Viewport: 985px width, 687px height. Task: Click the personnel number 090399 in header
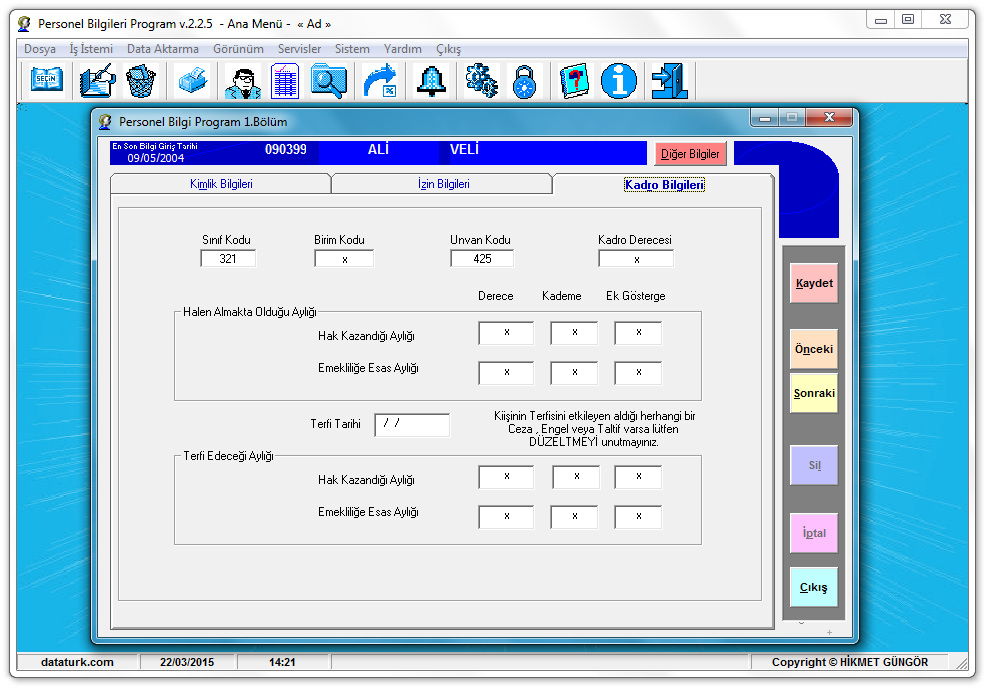(x=286, y=149)
